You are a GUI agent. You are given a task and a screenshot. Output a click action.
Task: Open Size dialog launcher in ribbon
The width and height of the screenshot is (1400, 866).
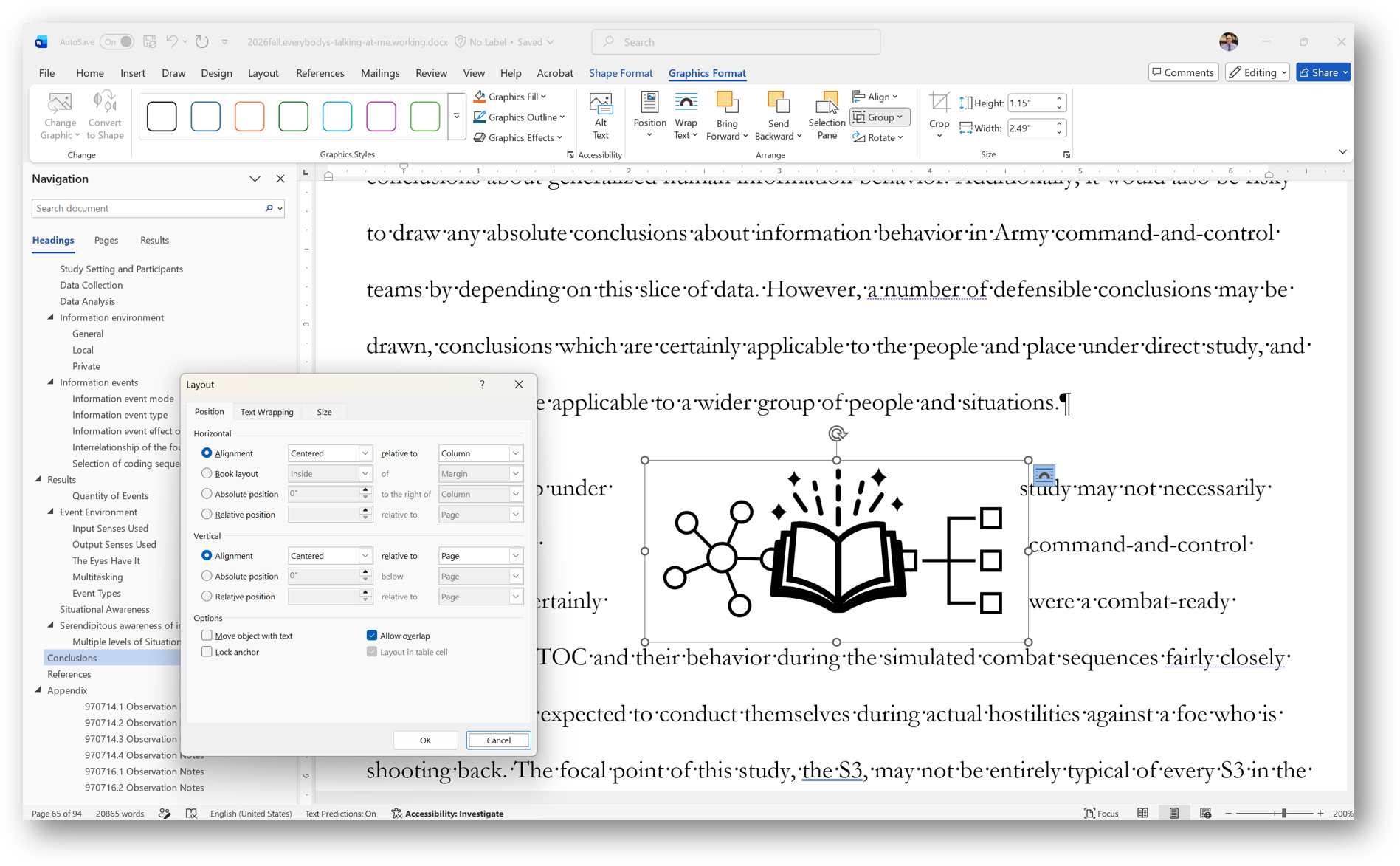(x=1066, y=155)
